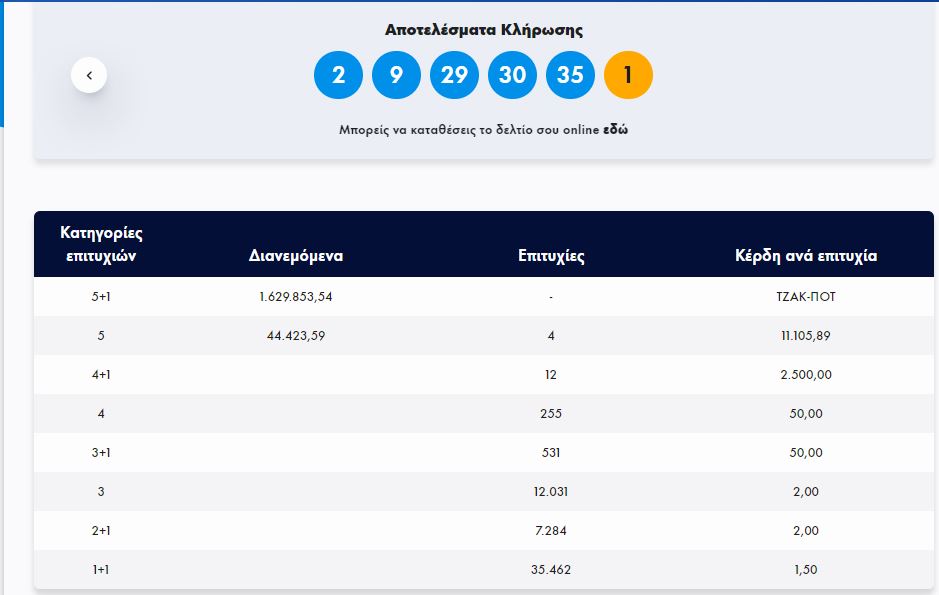This screenshot has width=939, height=595.
Task: Select the 12.031 winners count
Action: [551, 492]
